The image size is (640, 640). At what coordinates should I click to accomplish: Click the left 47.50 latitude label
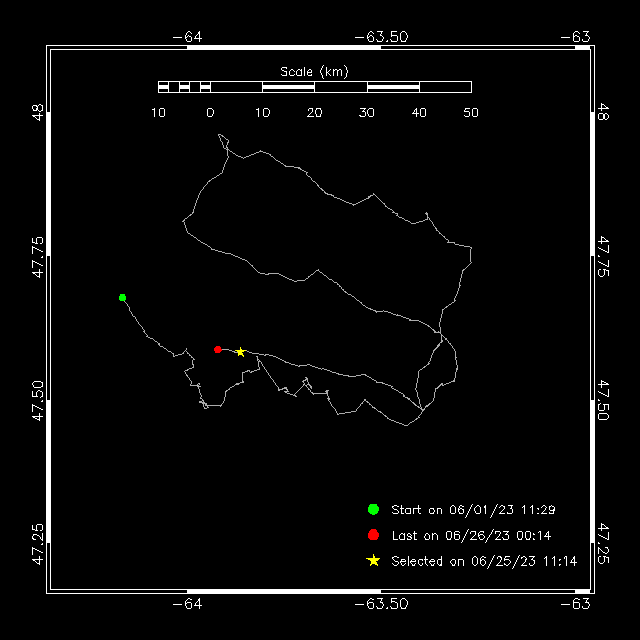38,400
